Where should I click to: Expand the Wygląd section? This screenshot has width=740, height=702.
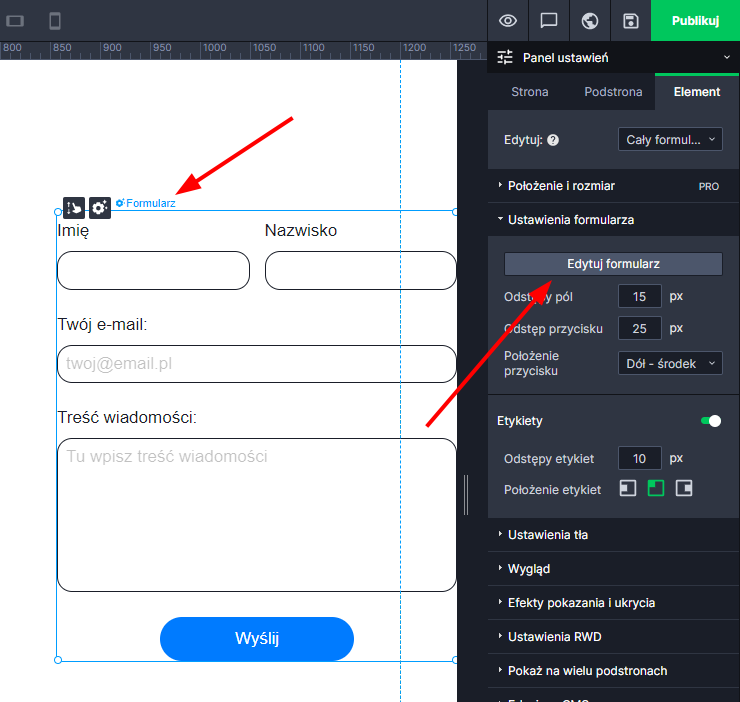pos(529,569)
